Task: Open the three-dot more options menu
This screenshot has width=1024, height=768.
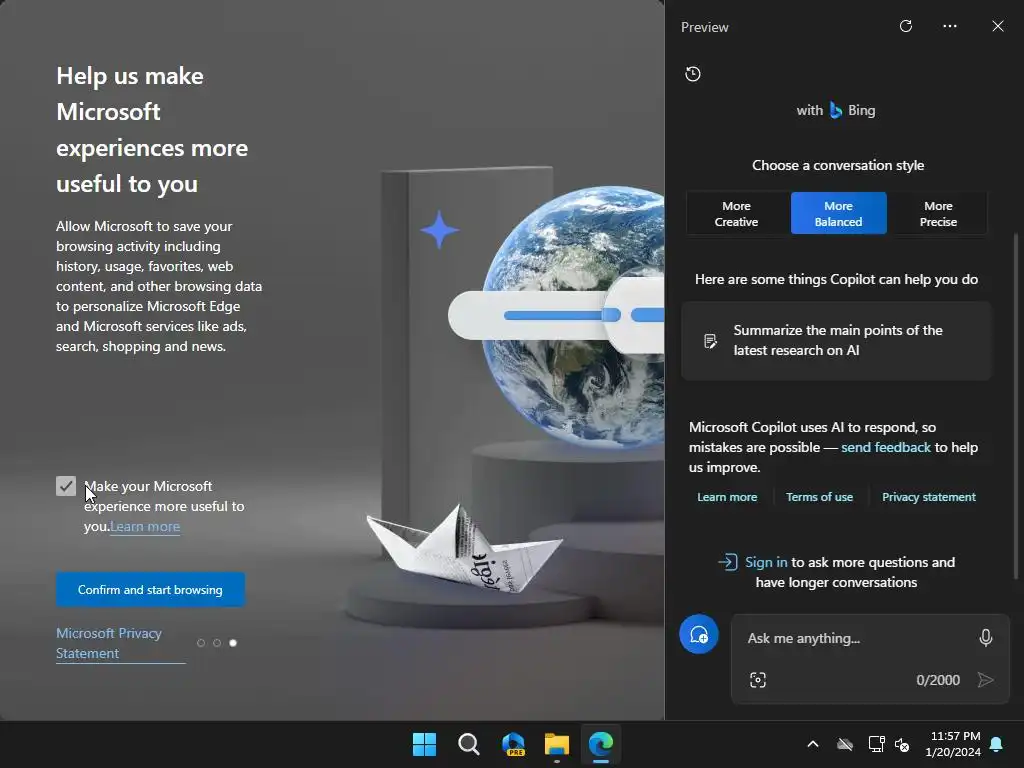Action: (950, 26)
